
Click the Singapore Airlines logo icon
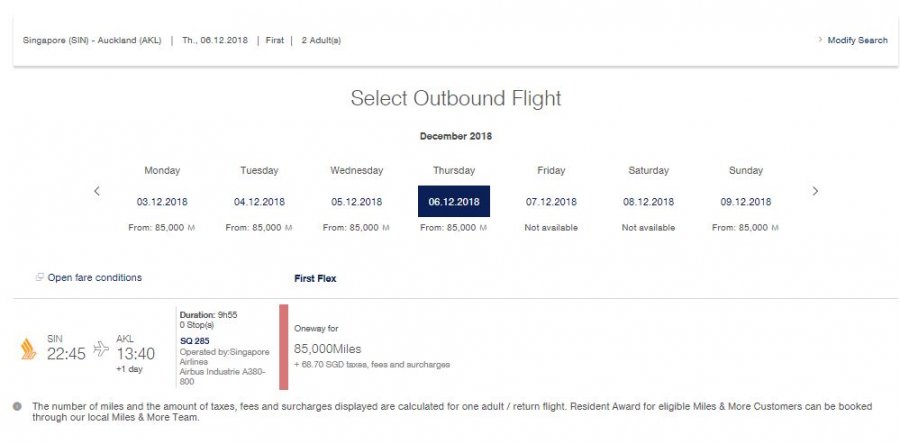point(28,349)
